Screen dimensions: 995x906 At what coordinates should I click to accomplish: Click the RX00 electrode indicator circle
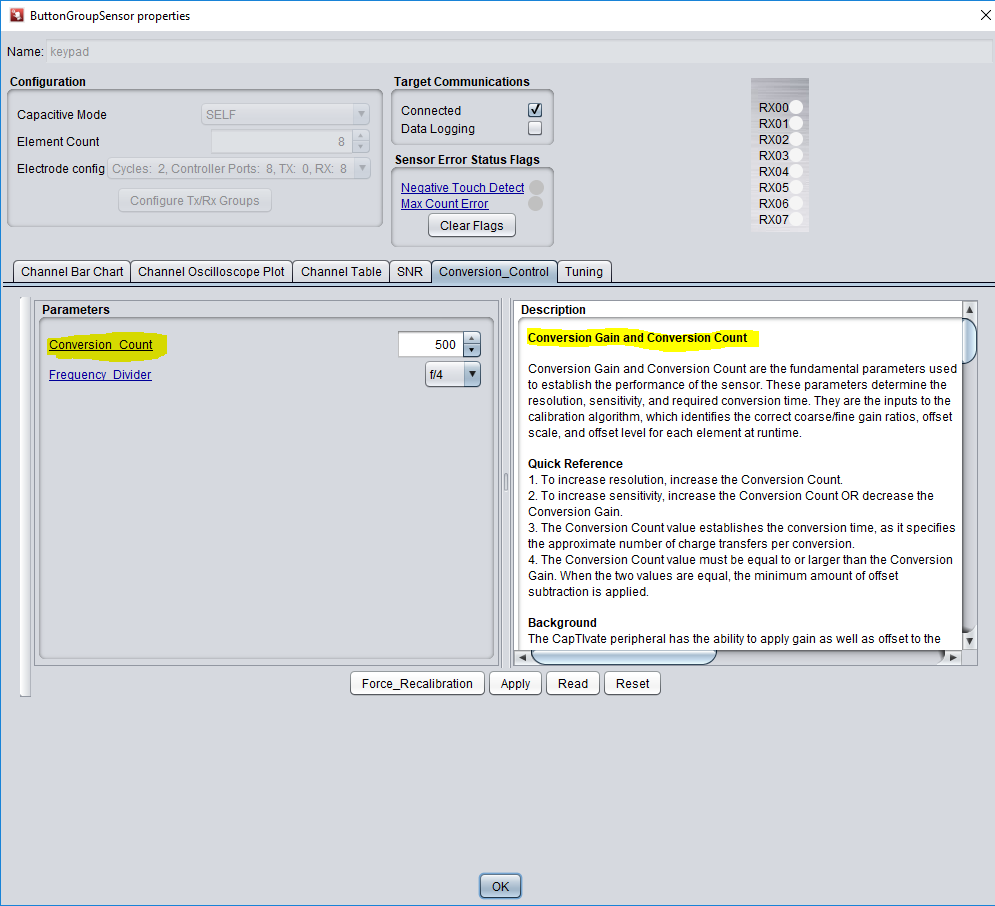pyautogui.click(x=796, y=107)
